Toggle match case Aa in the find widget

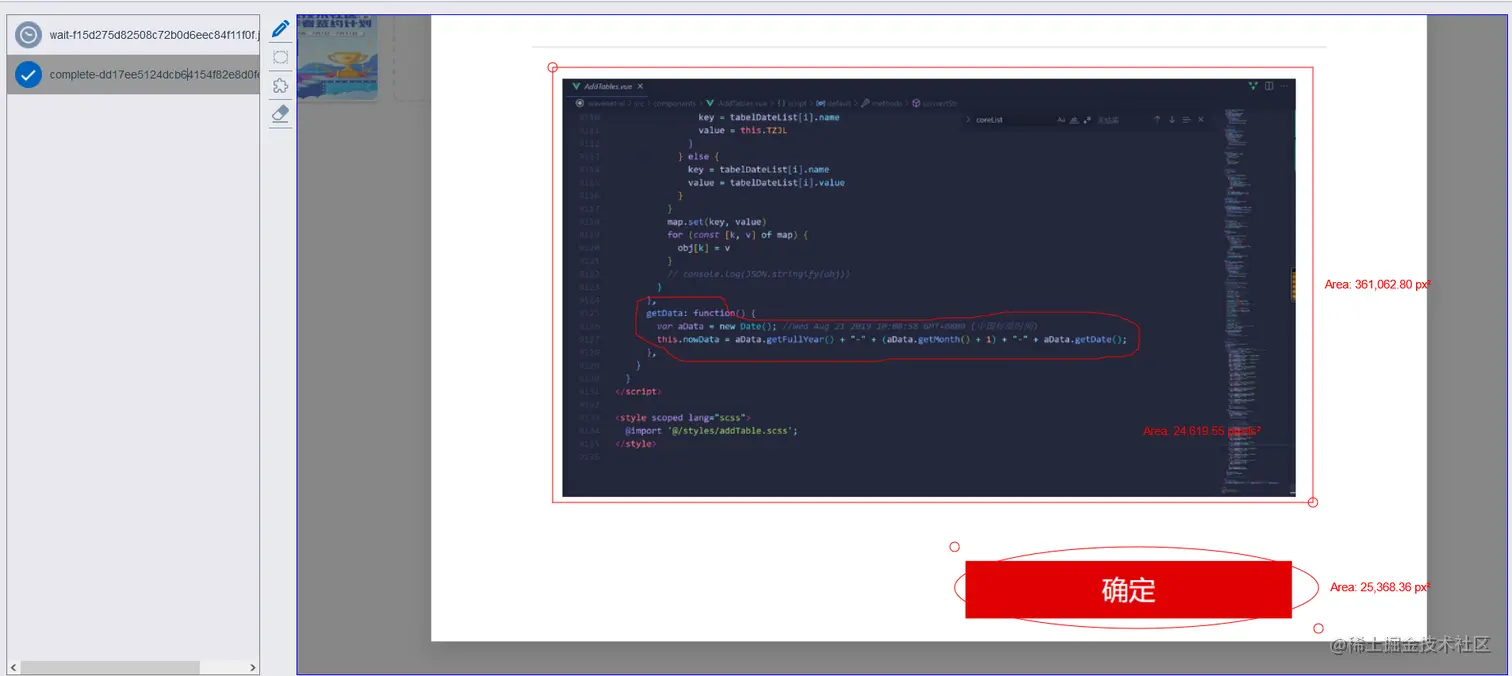1062,119
